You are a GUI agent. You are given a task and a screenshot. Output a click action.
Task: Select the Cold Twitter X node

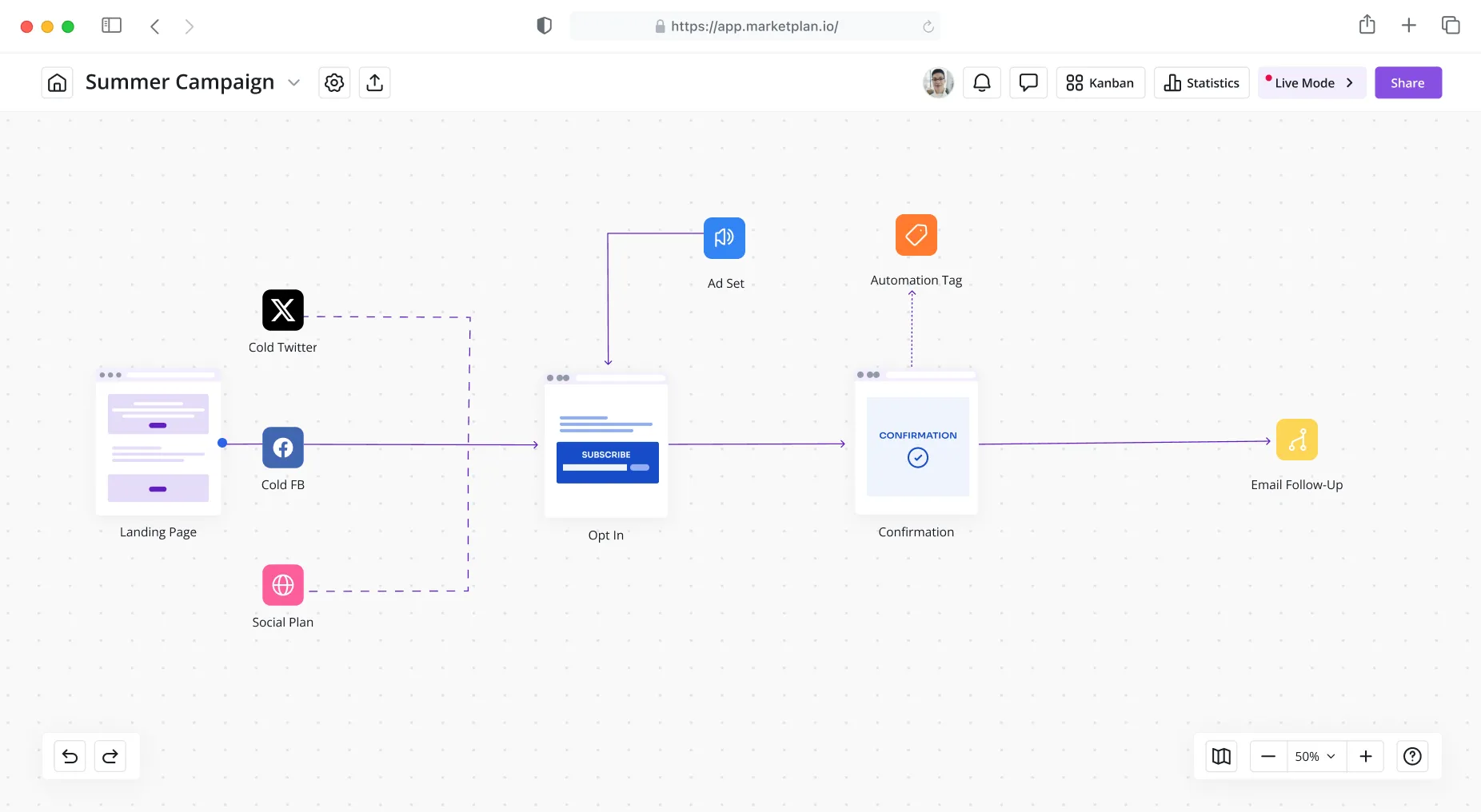[x=283, y=310]
